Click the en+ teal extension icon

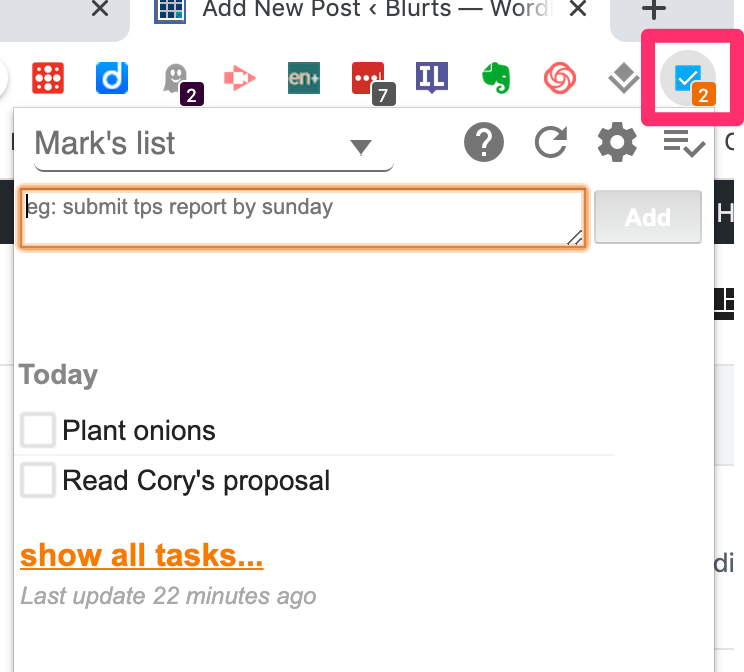(x=304, y=78)
